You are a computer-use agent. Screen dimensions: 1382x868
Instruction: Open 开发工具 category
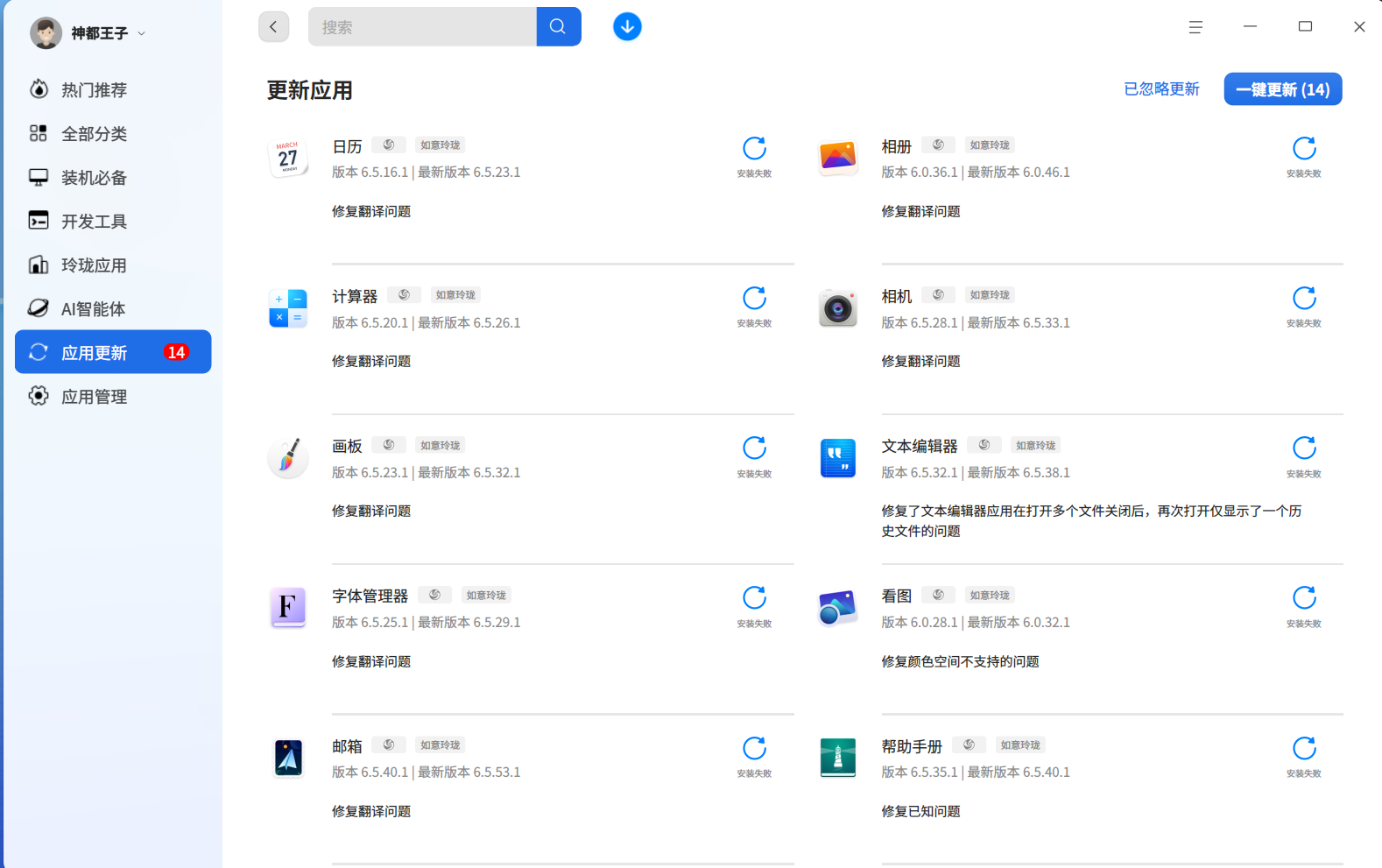(x=113, y=221)
